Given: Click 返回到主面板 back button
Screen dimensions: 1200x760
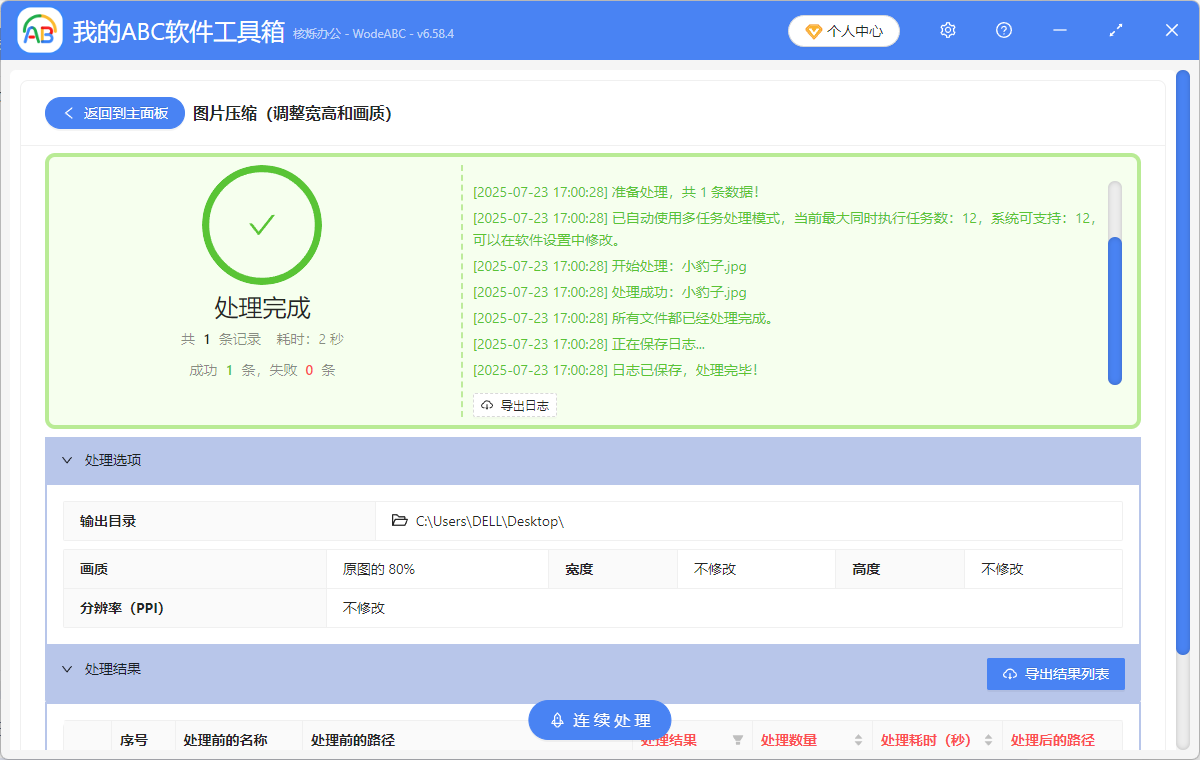Looking at the screenshot, I should [x=114, y=112].
